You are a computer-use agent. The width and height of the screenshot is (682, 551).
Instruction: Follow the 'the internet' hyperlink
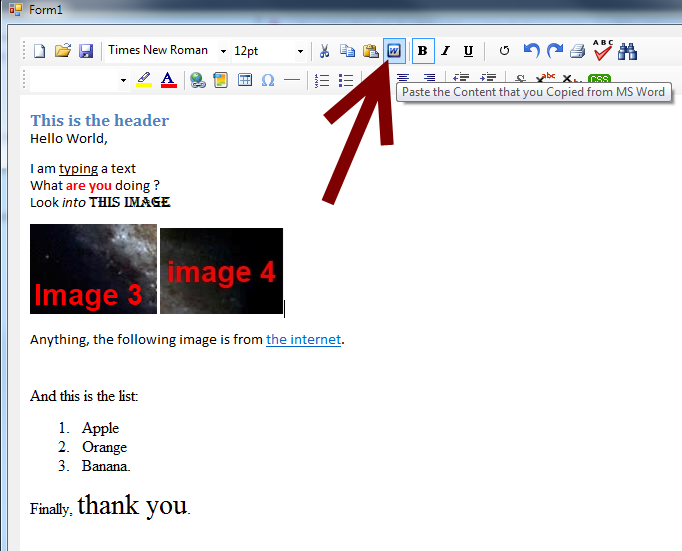click(303, 340)
